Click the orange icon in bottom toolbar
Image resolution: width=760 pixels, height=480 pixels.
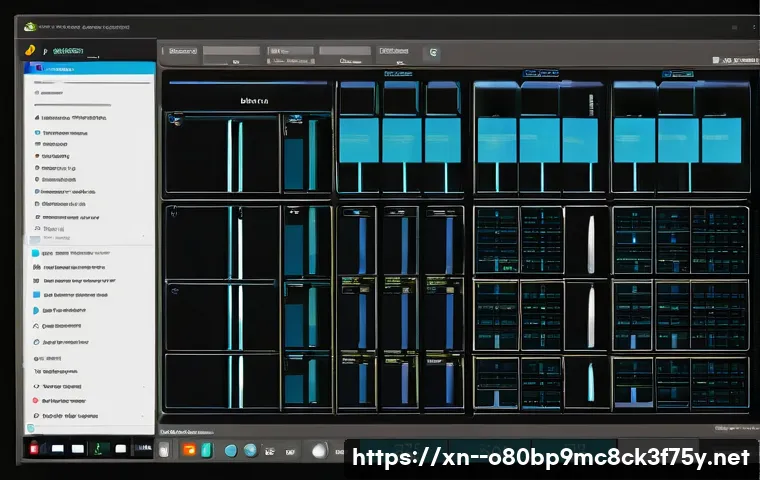tap(188, 450)
